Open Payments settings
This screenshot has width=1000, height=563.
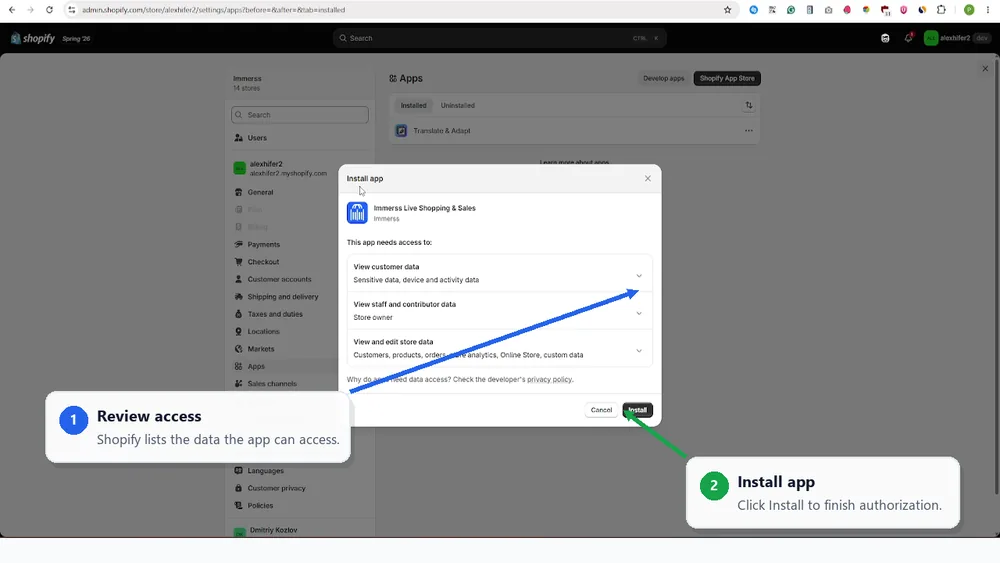click(x=263, y=244)
